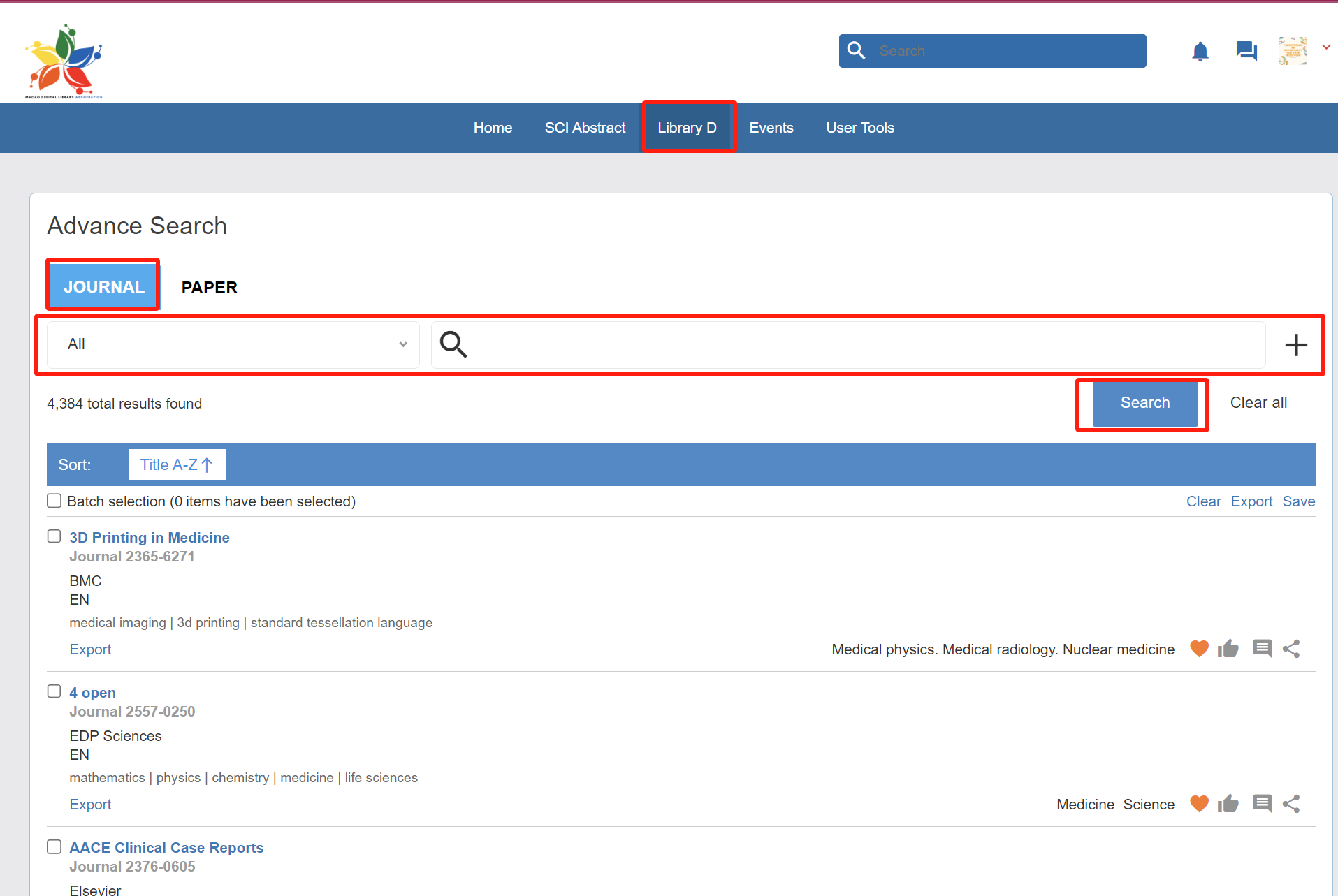Open the All search field dropdown
The width and height of the screenshot is (1338, 896).
pos(233,344)
